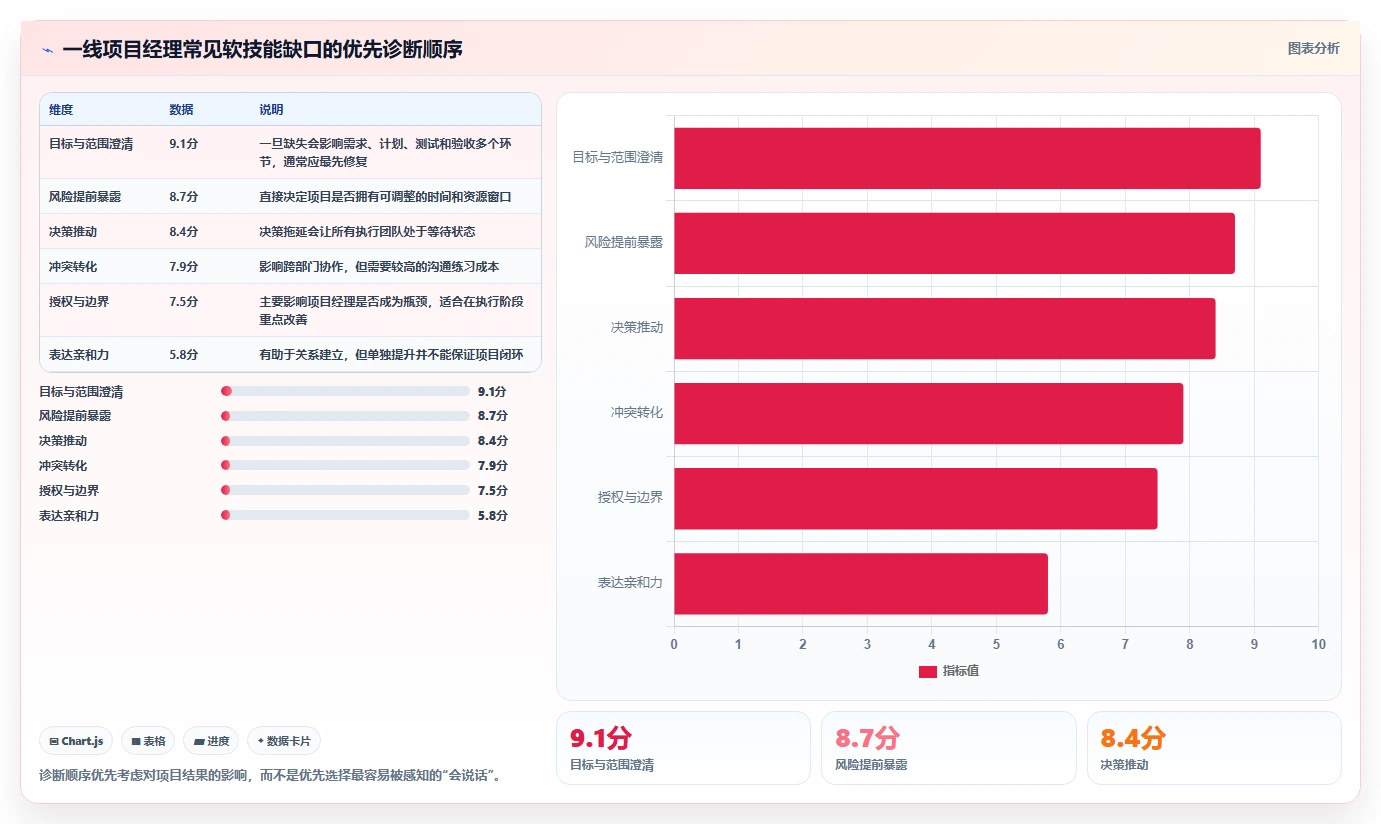Click the 决策拖延会让所有执行团队处于等待状态 description
1381x824 pixels.
click(367, 232)
